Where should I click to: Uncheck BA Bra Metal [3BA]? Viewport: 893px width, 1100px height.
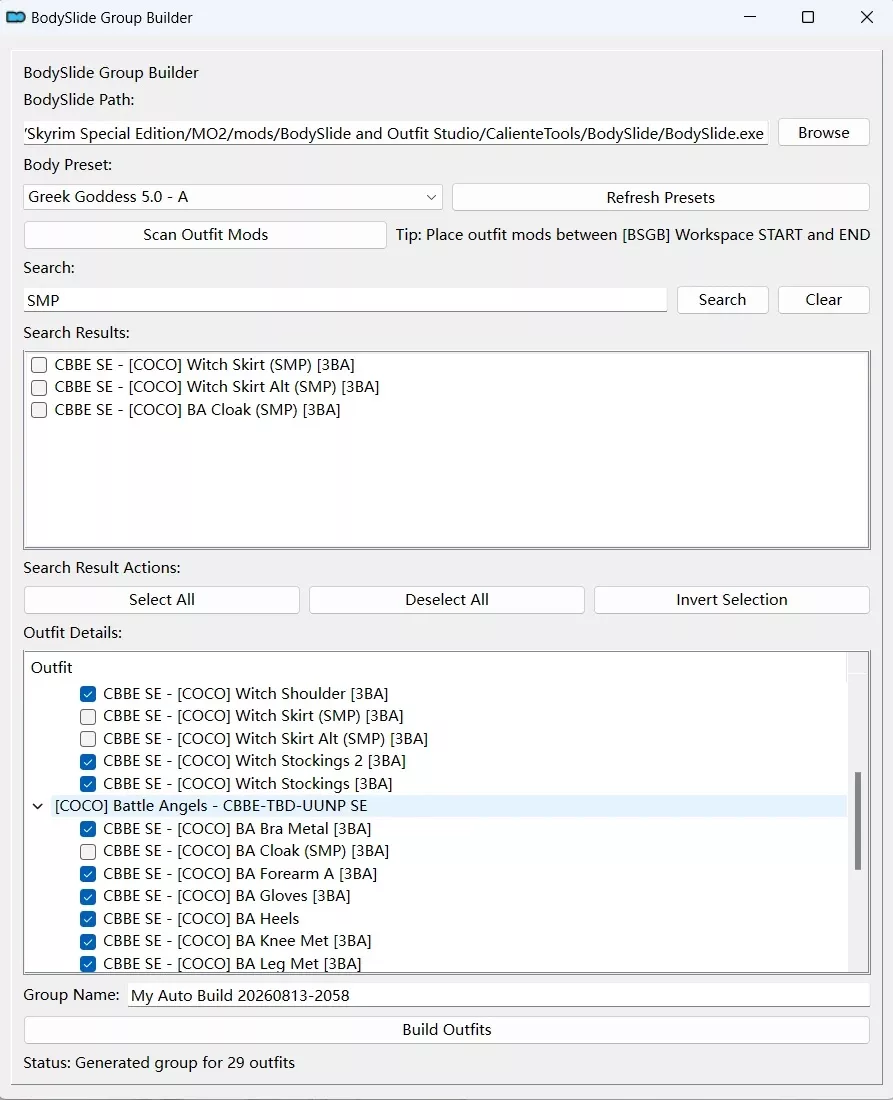point(88,829)
